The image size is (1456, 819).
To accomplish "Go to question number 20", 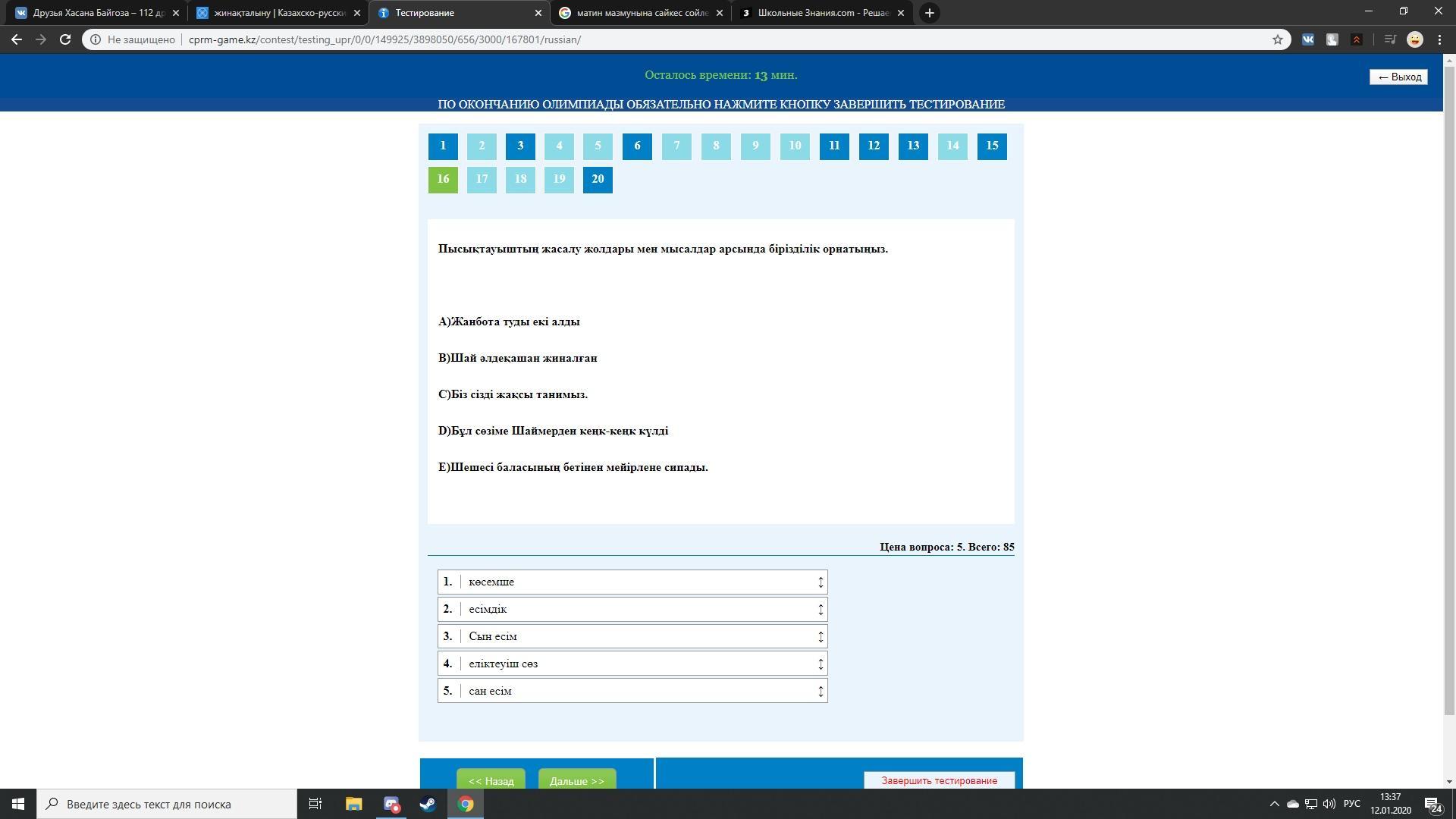I will [598, 179].
